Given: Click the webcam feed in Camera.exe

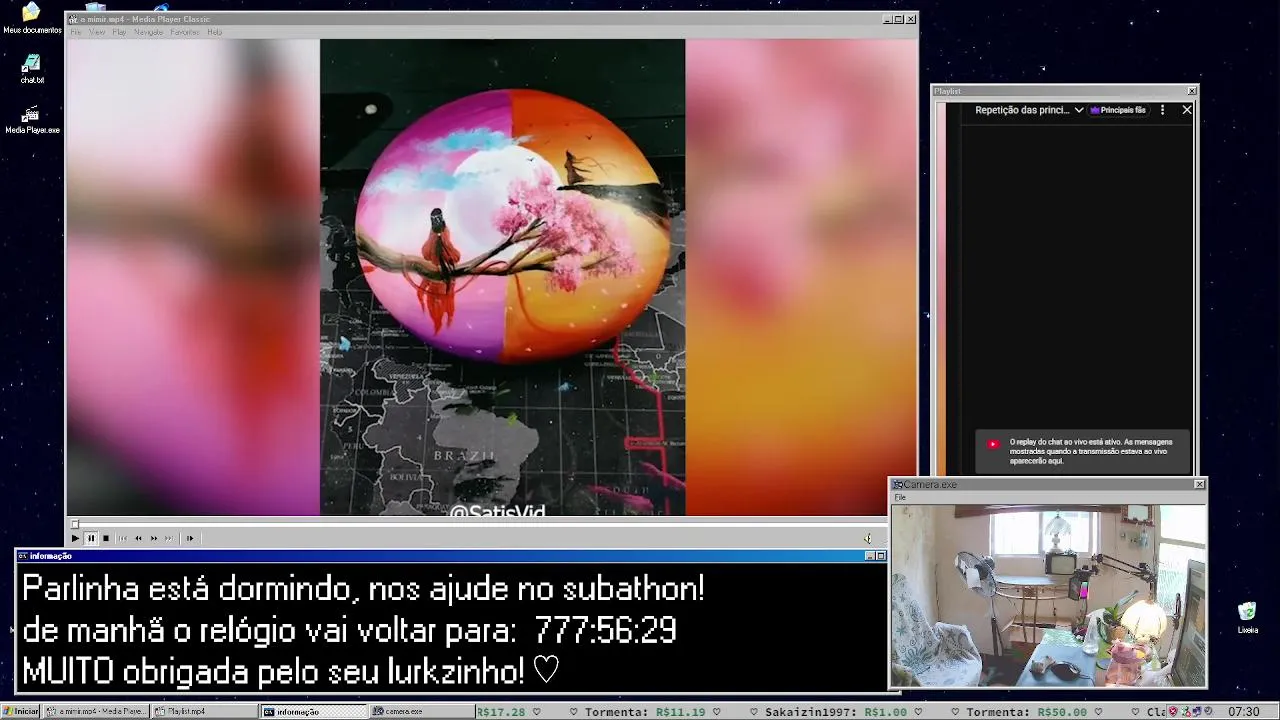Looking at the screenshot, I should click(1048, 595).
